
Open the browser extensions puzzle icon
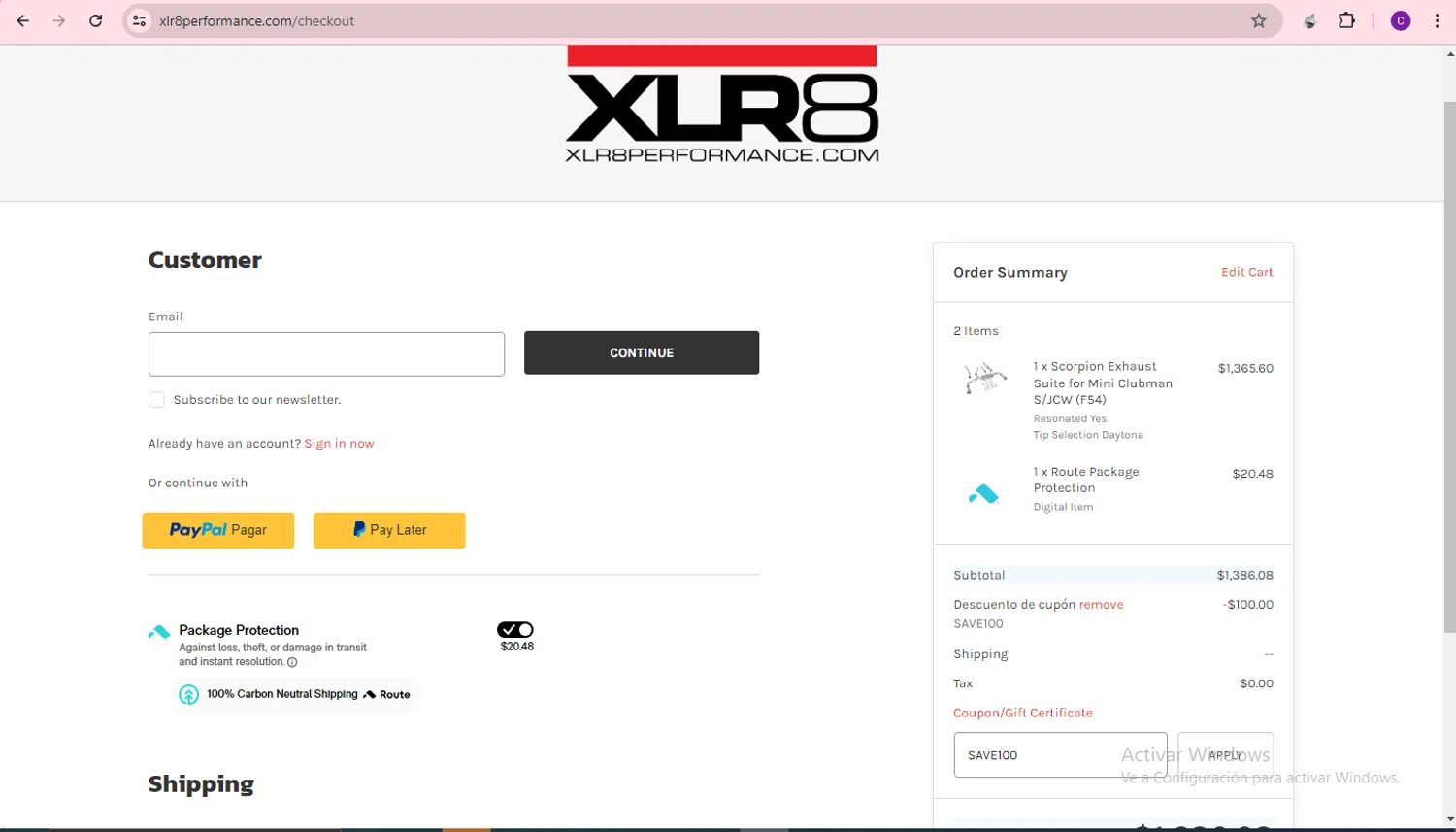point(1346,20)
